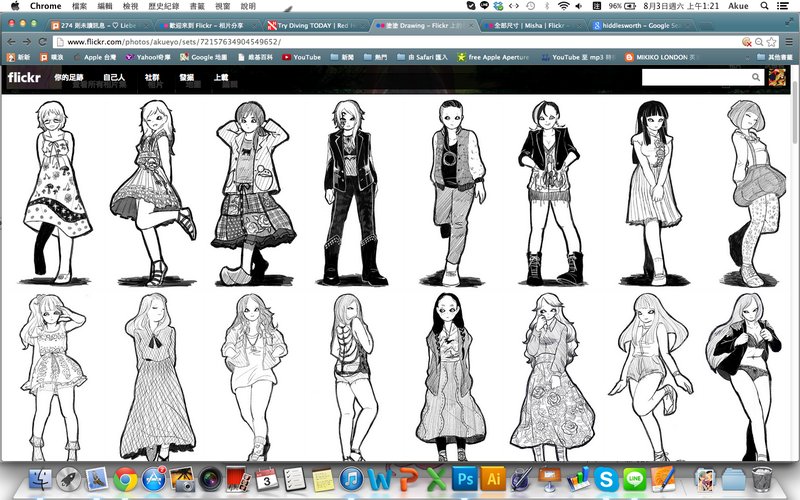Open the Stickies notes icon in Dock
The image size is (800, 500).
coord(323,480)
